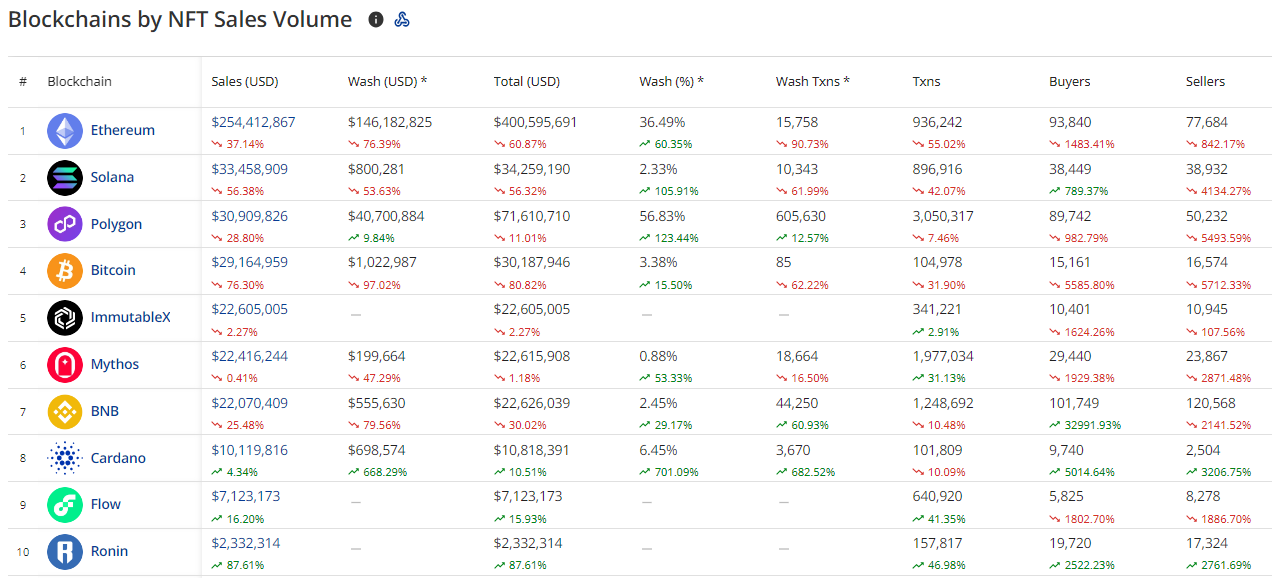This screenshot has width=1272, height=578.
Task: Click the # rank column header
Action: [x=23, y=81]
